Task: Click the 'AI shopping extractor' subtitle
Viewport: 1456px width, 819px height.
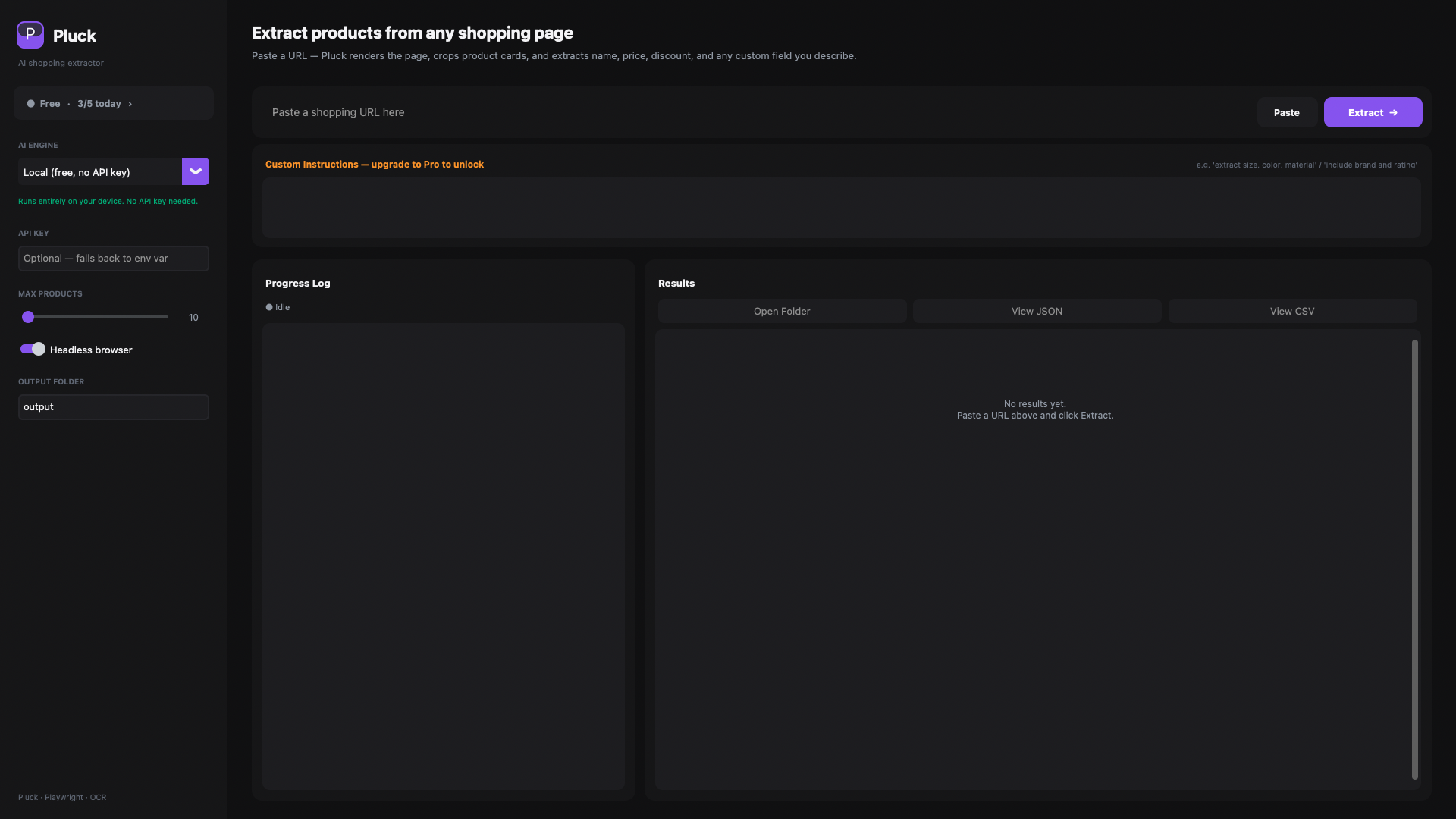Action: [x=61, y=63]
